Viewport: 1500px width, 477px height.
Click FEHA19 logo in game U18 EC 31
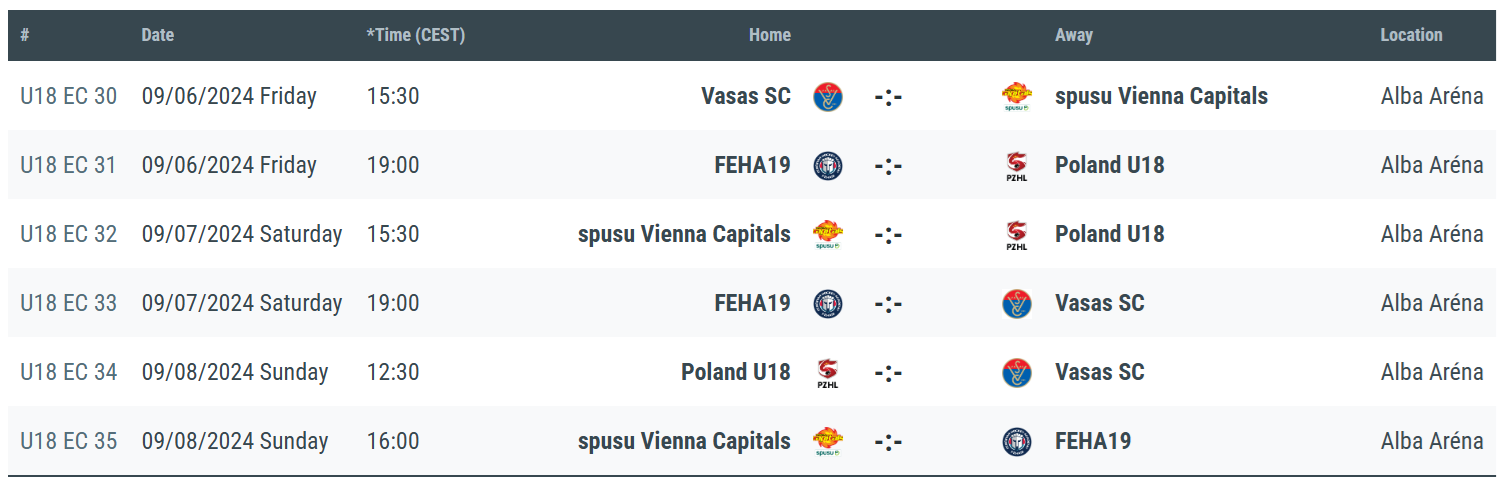[x=827, y=166]
